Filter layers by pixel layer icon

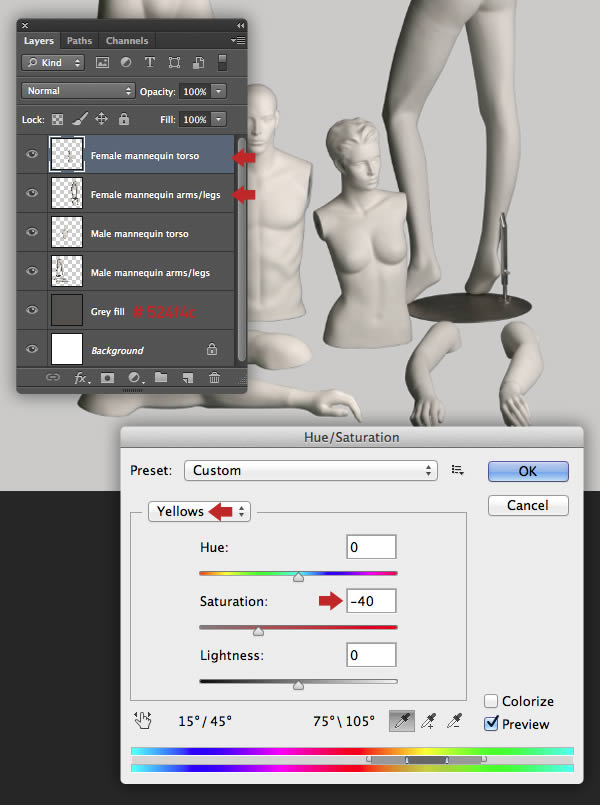tap(102, 63)
